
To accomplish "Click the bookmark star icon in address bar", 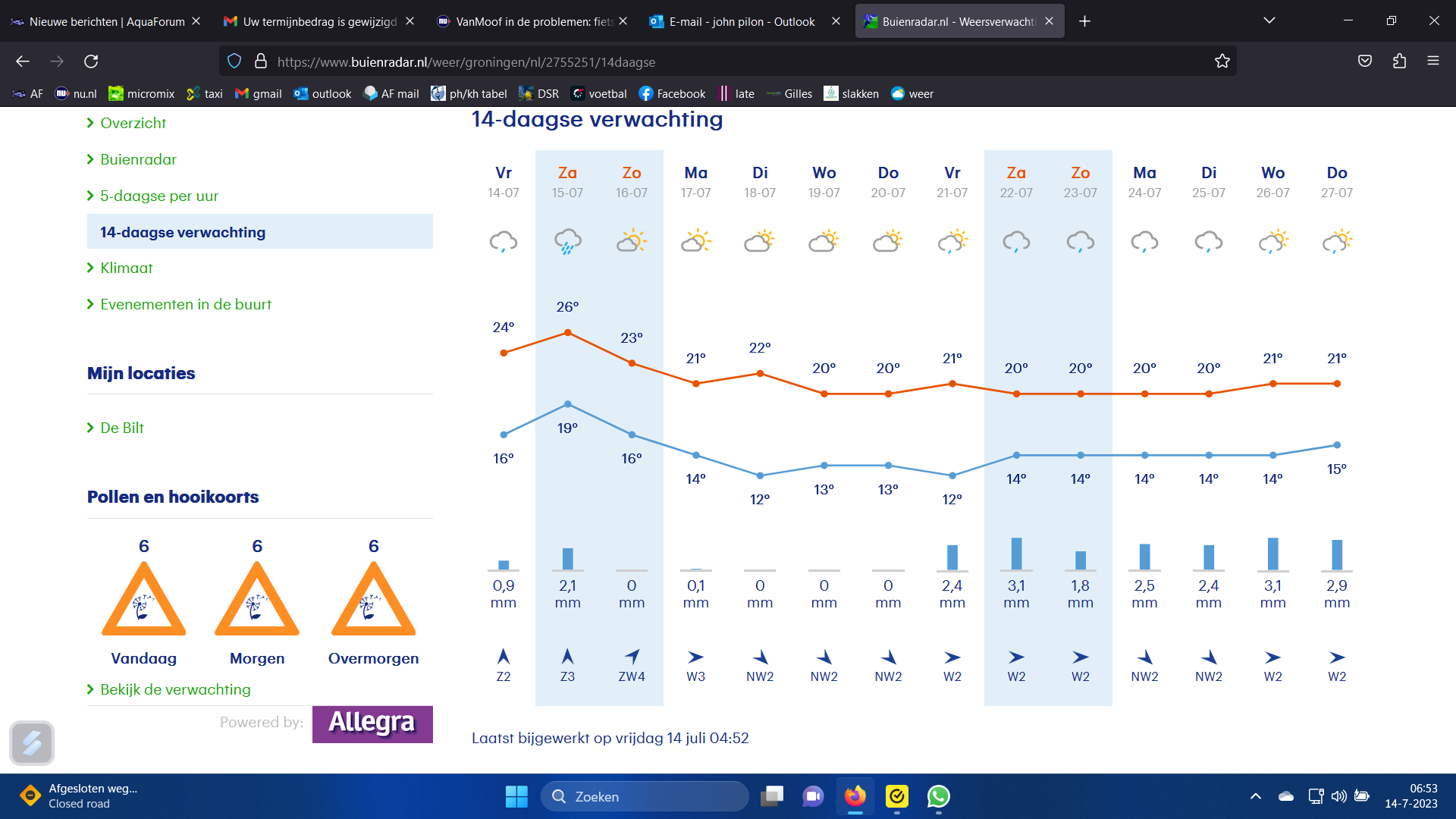I will 1222,61.
